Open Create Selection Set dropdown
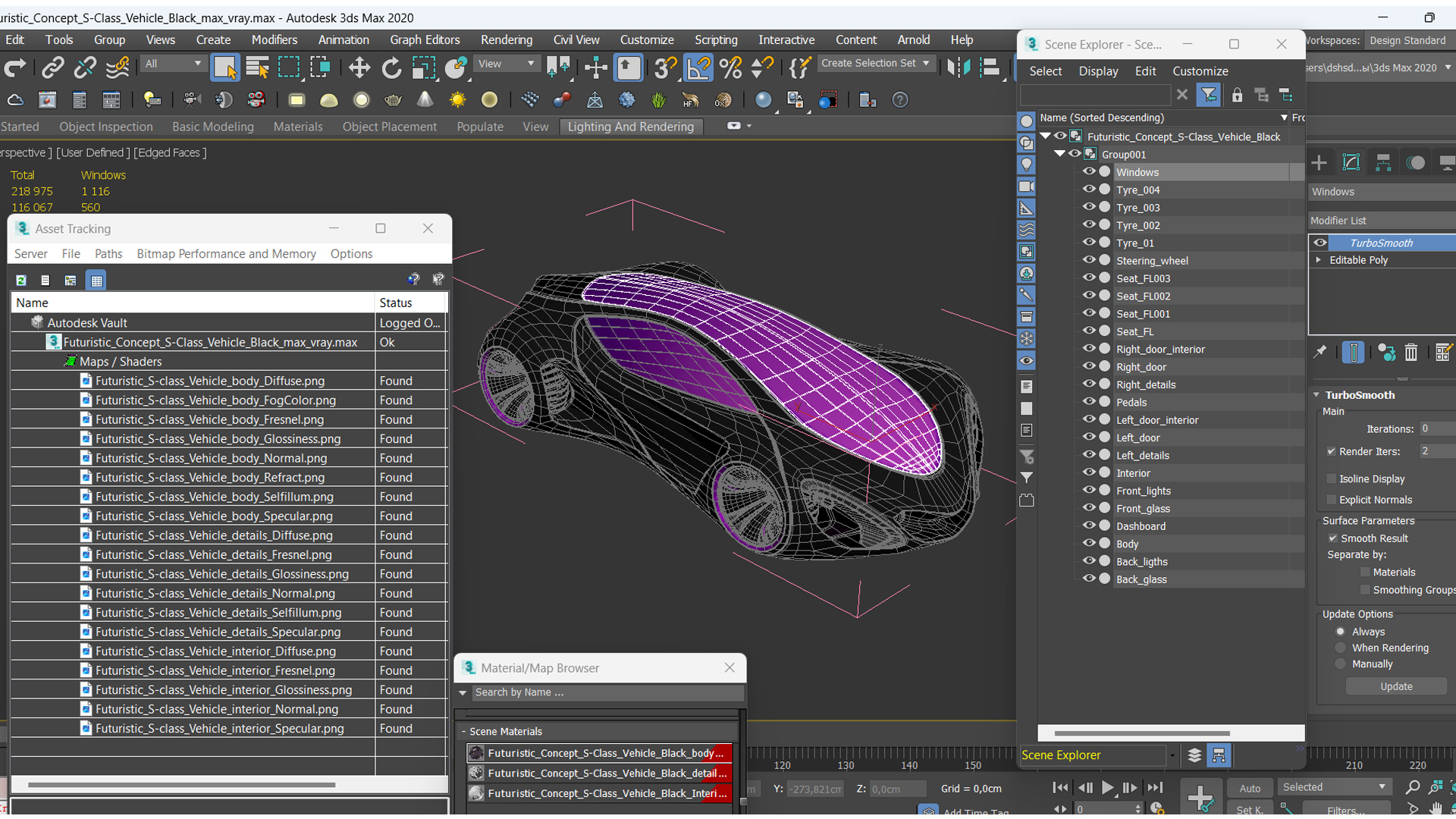 [875, 64]
